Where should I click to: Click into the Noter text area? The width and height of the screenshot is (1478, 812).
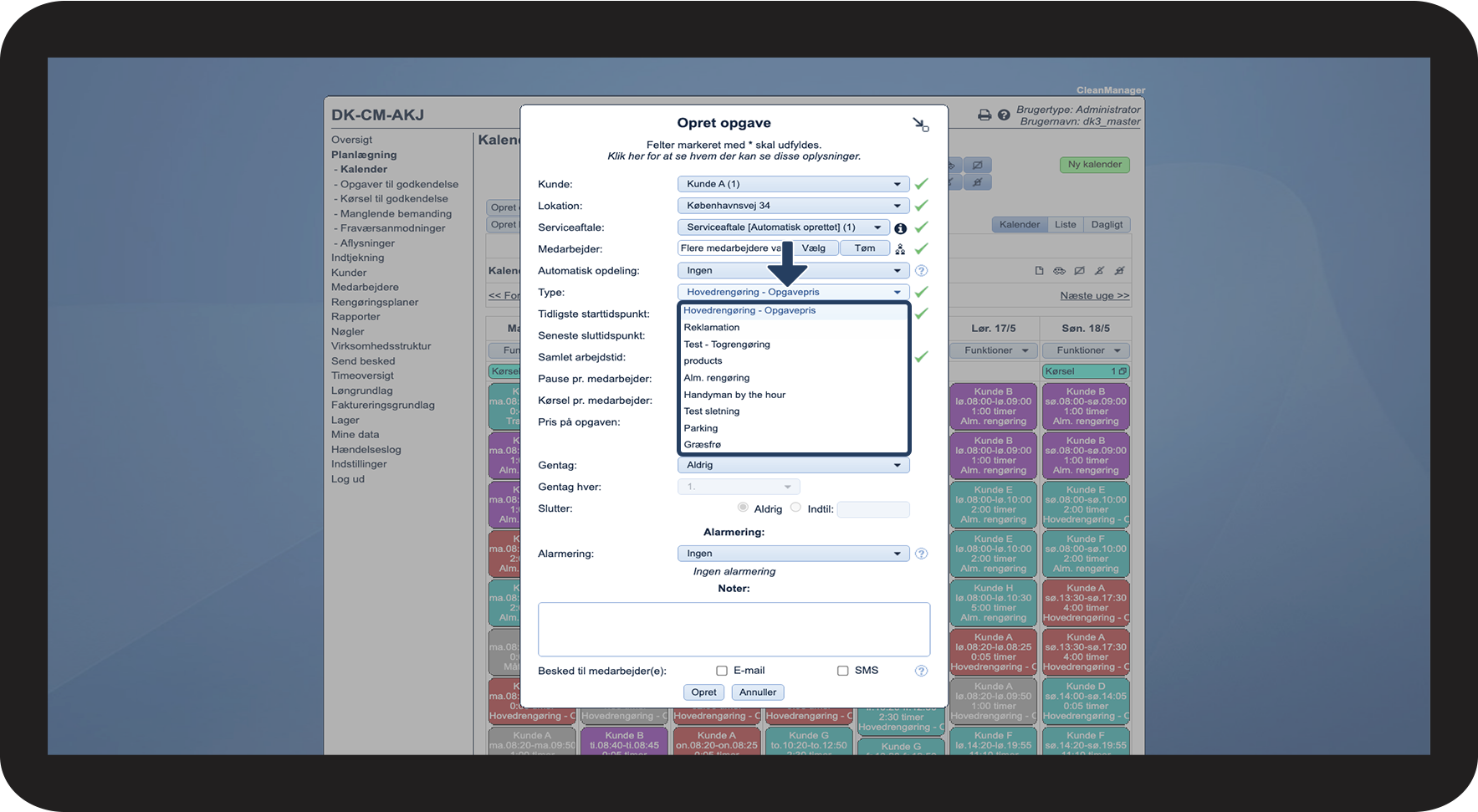click(734, 630)
